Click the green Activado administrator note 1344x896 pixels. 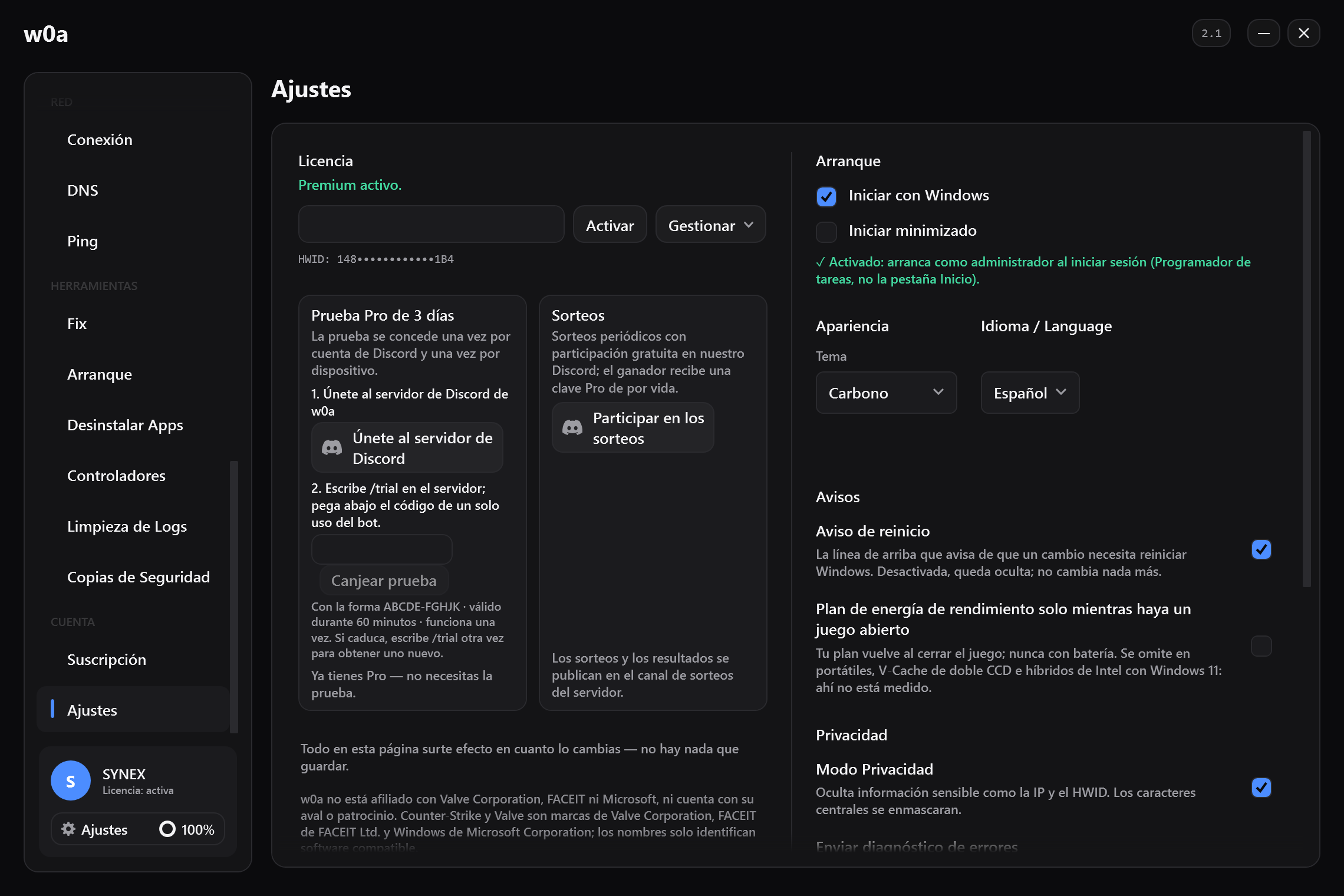1033,271
